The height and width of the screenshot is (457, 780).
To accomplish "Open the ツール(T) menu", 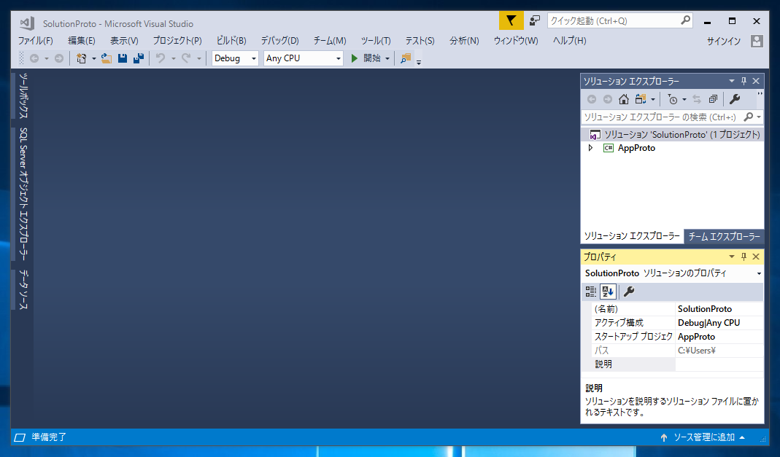I will (376, 41).
